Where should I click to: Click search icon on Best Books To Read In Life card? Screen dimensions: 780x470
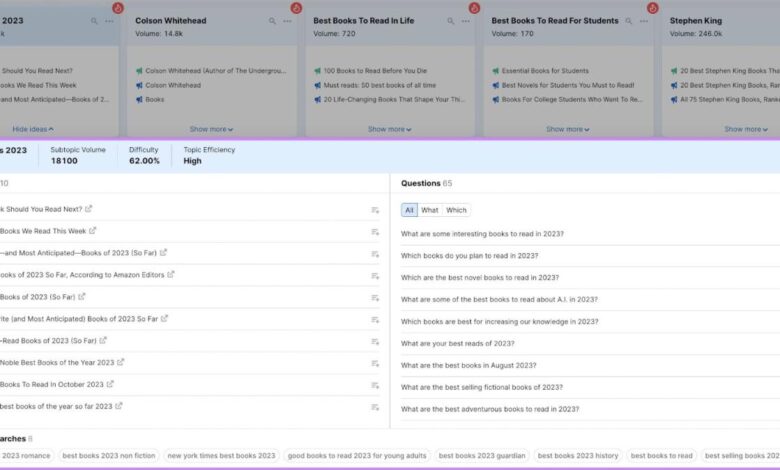[x=450, y=21]
